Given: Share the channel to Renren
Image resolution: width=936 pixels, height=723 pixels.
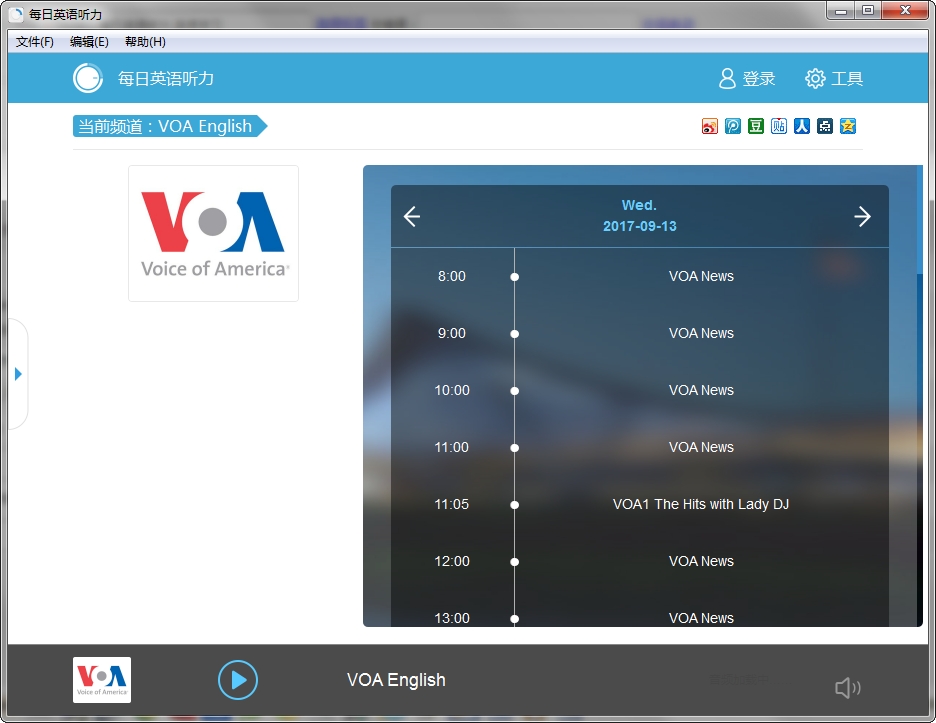Looking at the screenshot, I should pos(801,126).
